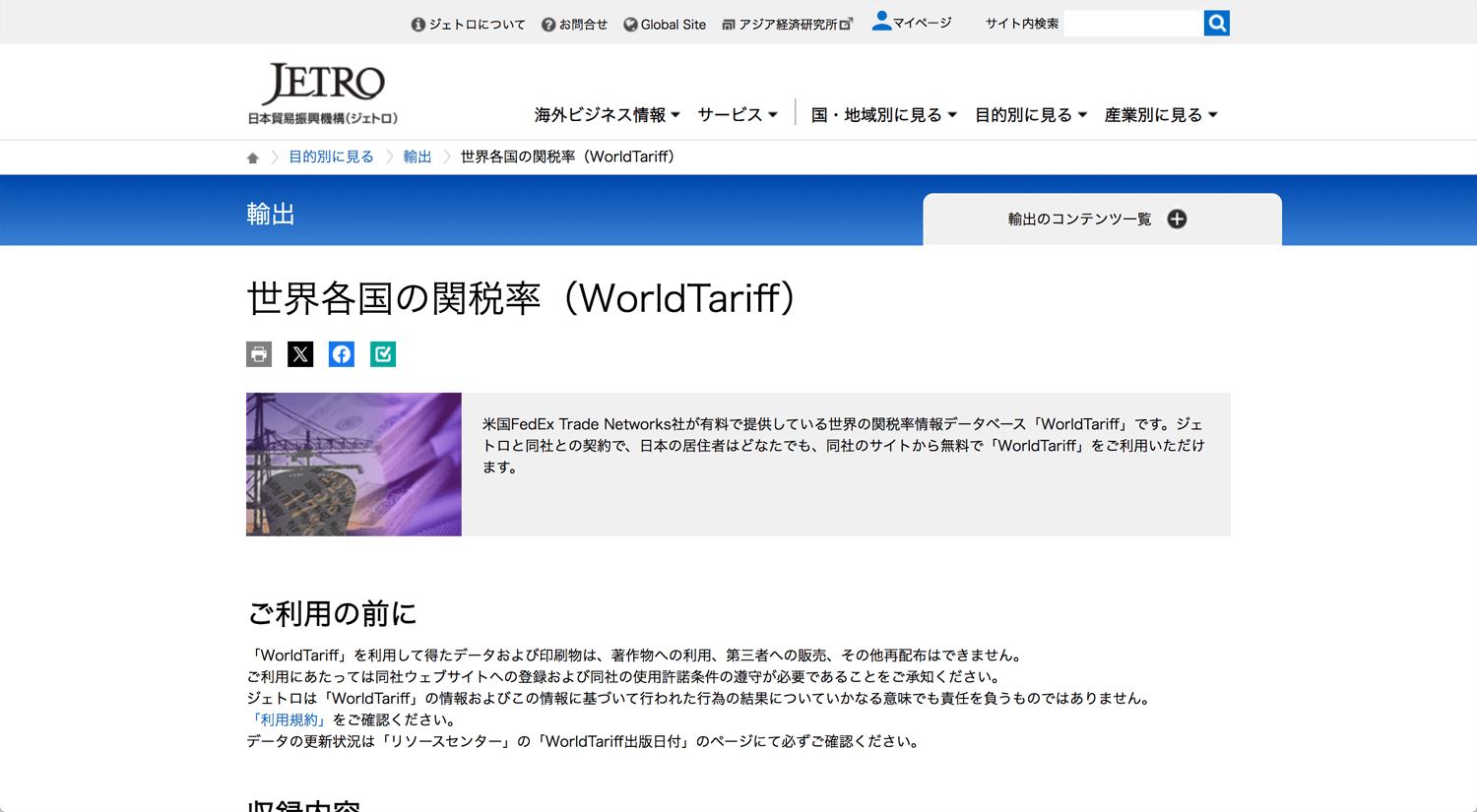The image size is (1477, 812).
Task: Click heading ご利用の前に
Action: pos(332,613)
